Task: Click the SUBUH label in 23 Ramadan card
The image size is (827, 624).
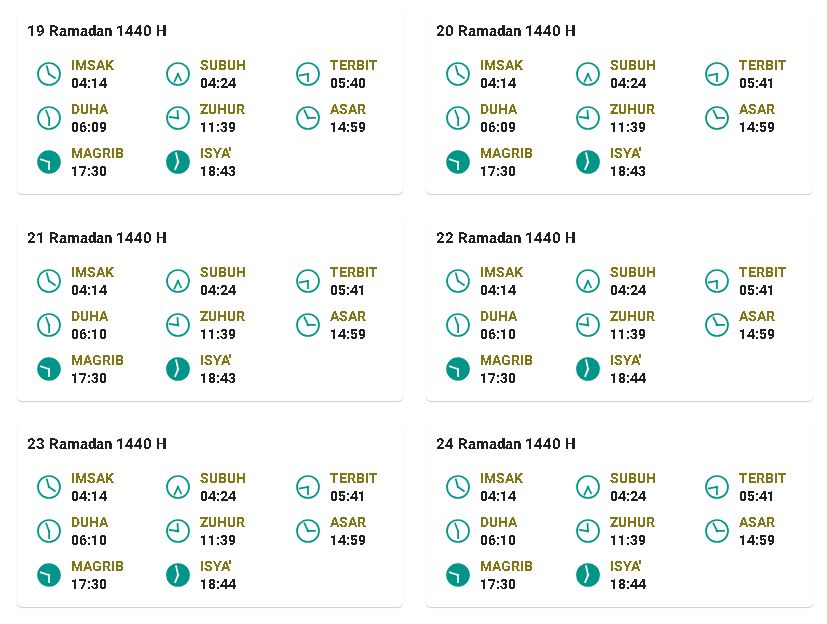Action: point(223,478)
